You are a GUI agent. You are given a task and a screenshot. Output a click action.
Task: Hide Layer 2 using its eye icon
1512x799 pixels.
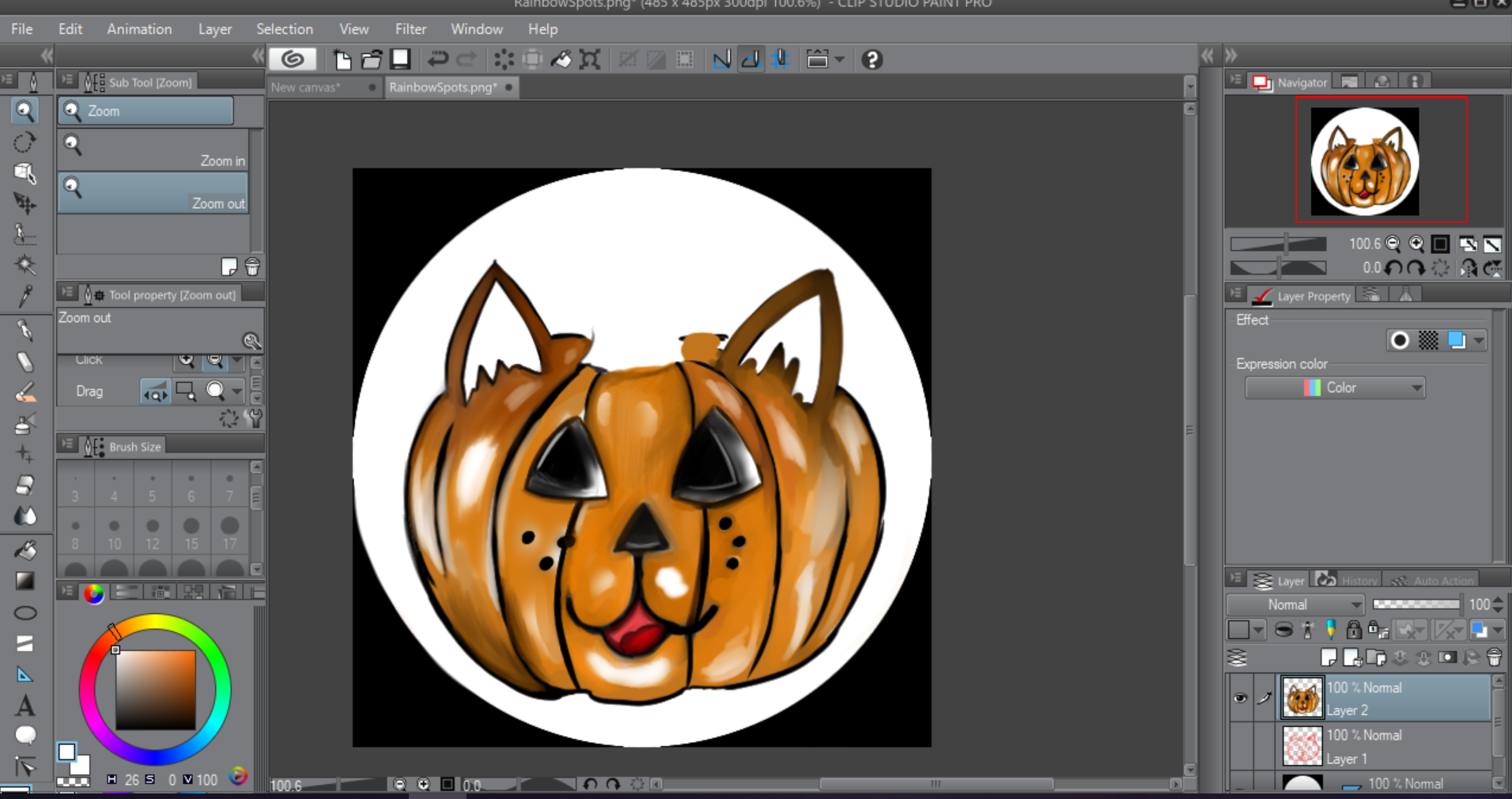1240,698
